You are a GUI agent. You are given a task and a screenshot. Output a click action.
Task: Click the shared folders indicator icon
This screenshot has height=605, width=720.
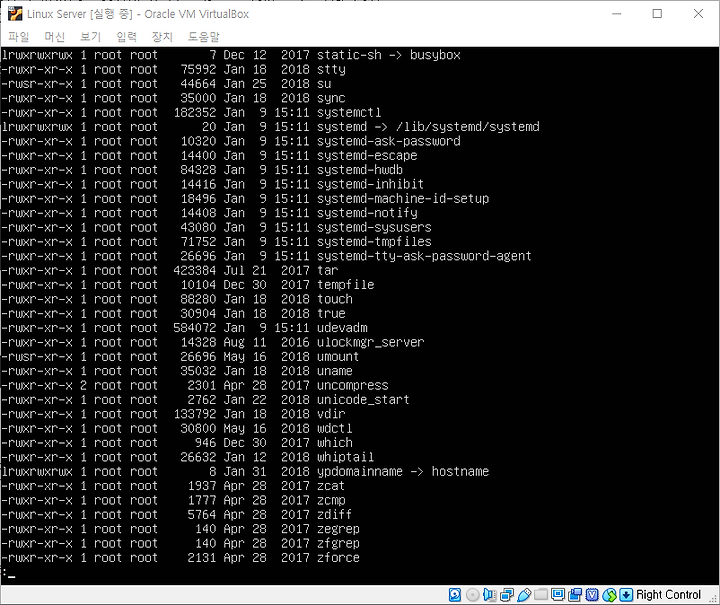click(541, 595)
